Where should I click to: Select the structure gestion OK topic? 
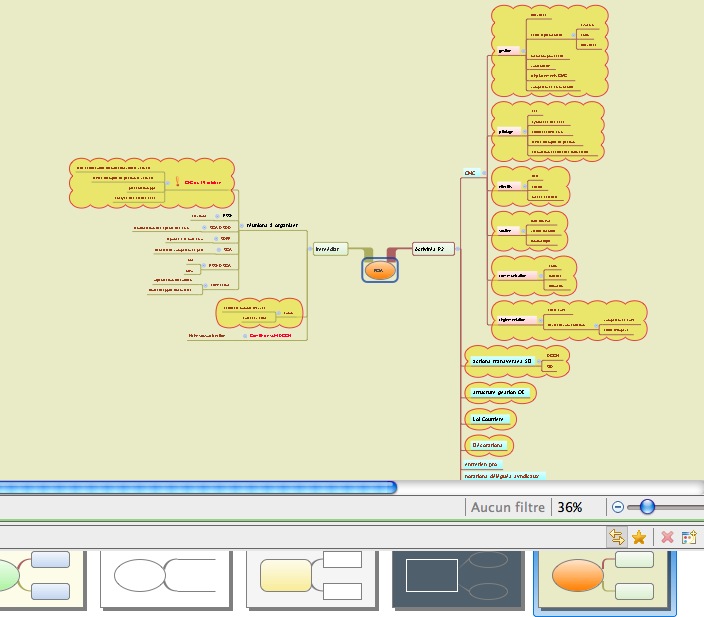tap(497, 392)
